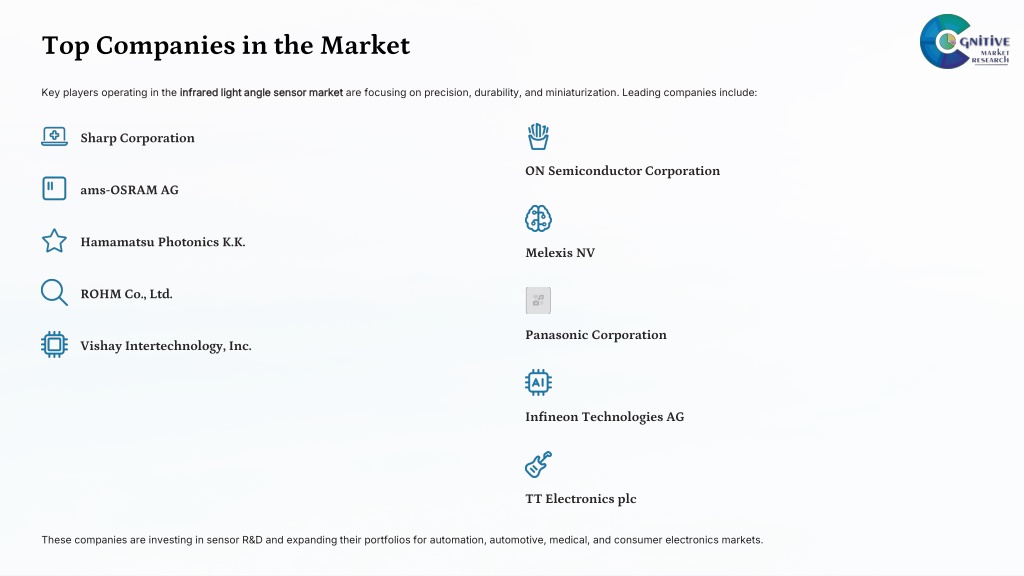Click the Cognitive Market Research logo
Screen dimensions: 1024x576
click(x=965, y=41)
